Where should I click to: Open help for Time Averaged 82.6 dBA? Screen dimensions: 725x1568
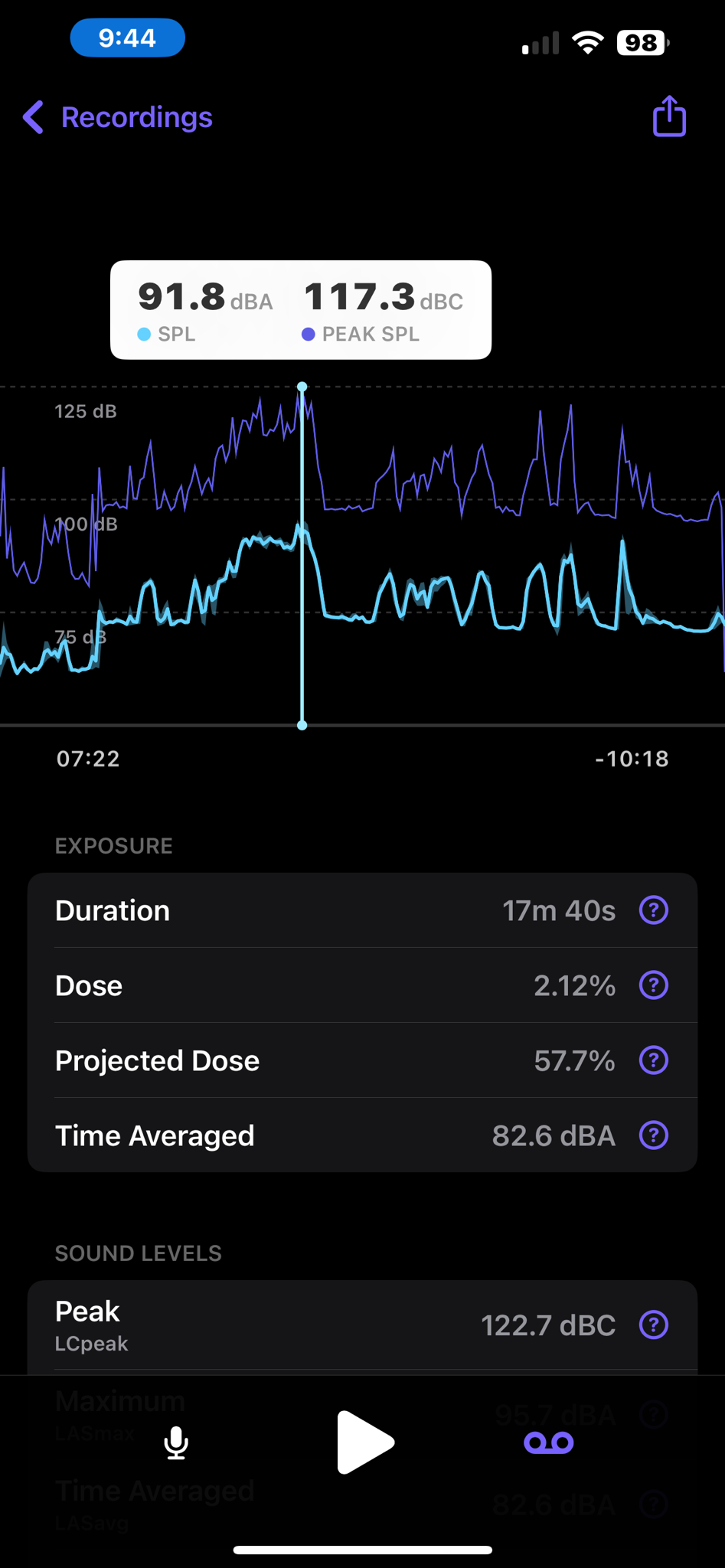click(x=654, y=1135)
